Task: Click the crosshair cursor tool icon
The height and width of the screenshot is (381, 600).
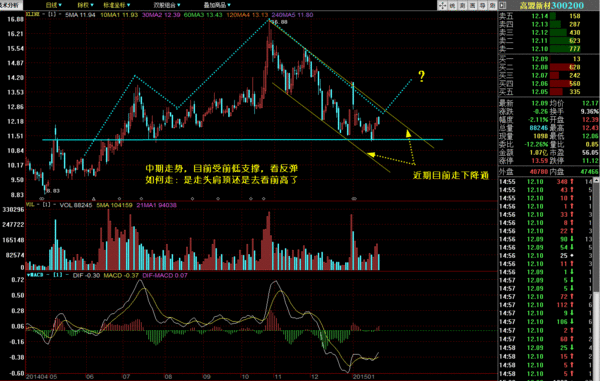Action: pyautogui.click(x=443, y=5)
